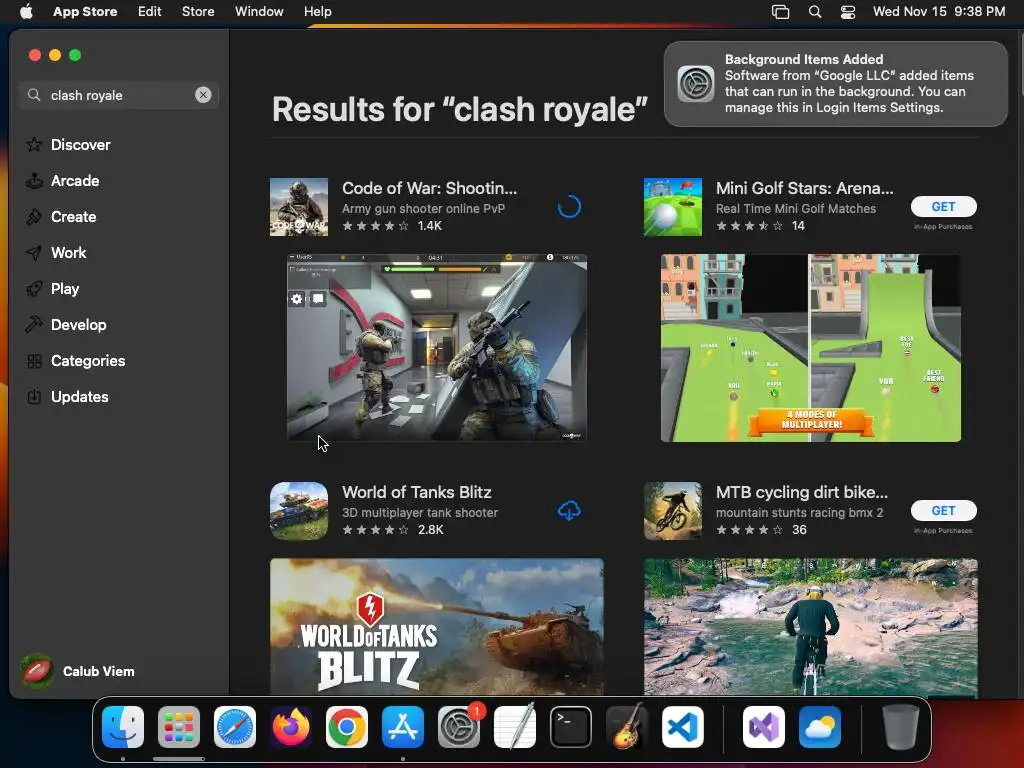Click the Calub Viem avatar picture
The height and width of the screenshot is (768, 1024).
tap(37, 671)
